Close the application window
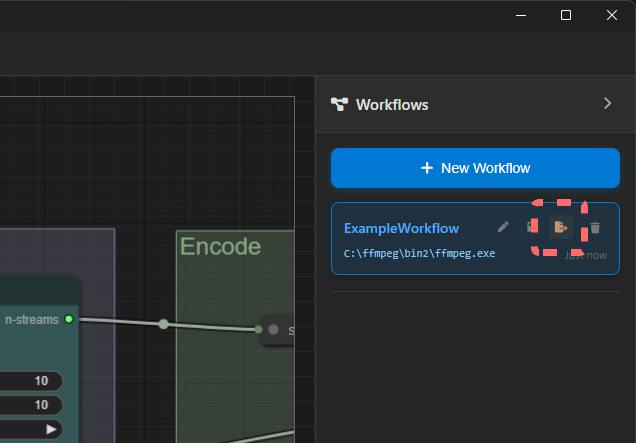Image resolution: width=636 pixels, height=443 pixels. coord(612,15)
